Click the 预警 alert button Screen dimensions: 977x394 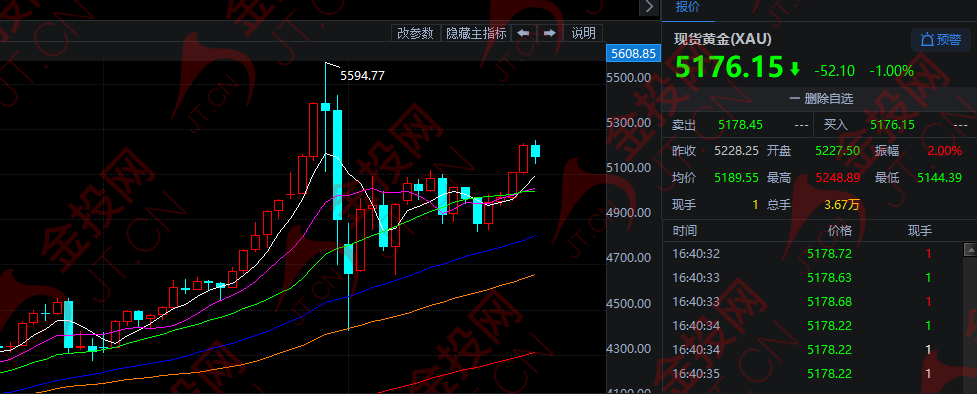[x=941, y=40]
